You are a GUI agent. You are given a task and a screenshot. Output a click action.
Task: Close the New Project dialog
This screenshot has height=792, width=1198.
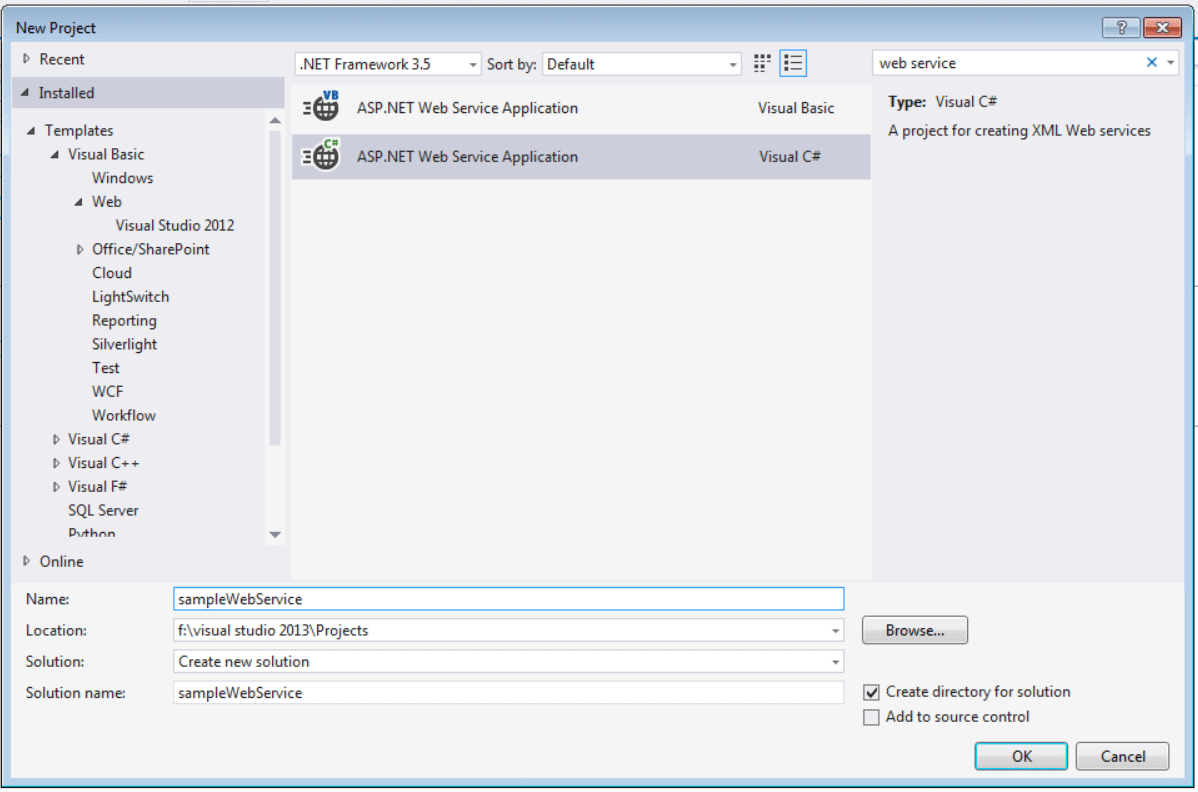(1162, 27)
